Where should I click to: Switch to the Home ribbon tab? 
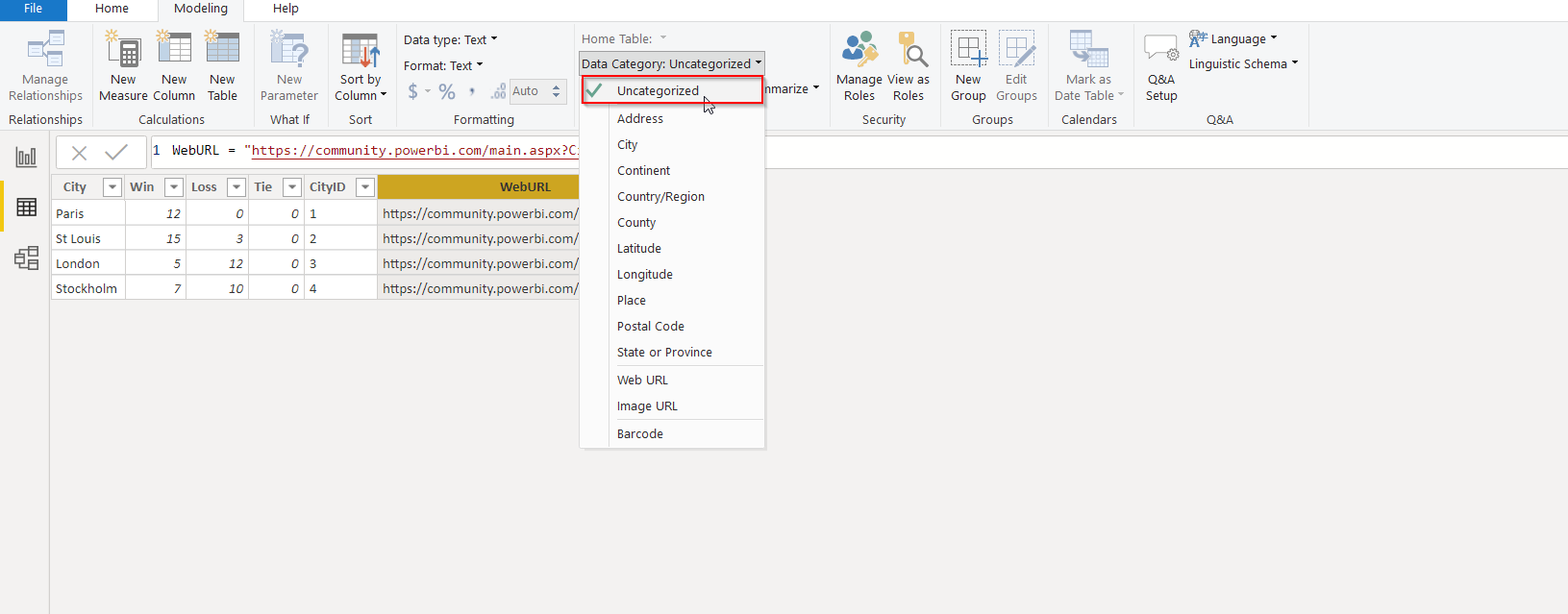pos(112,9)
